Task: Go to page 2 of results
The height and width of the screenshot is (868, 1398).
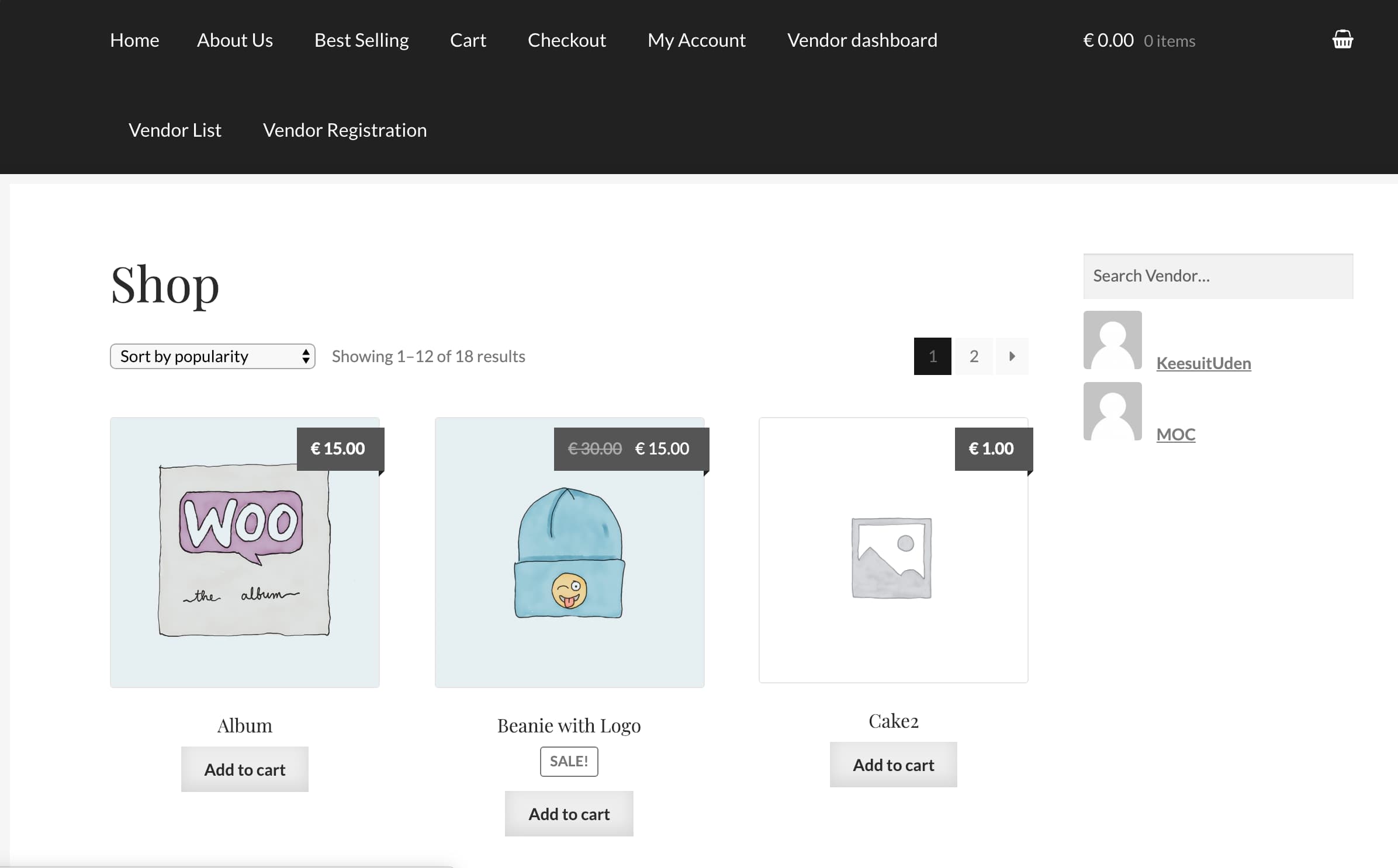Action: coord(974,356)
